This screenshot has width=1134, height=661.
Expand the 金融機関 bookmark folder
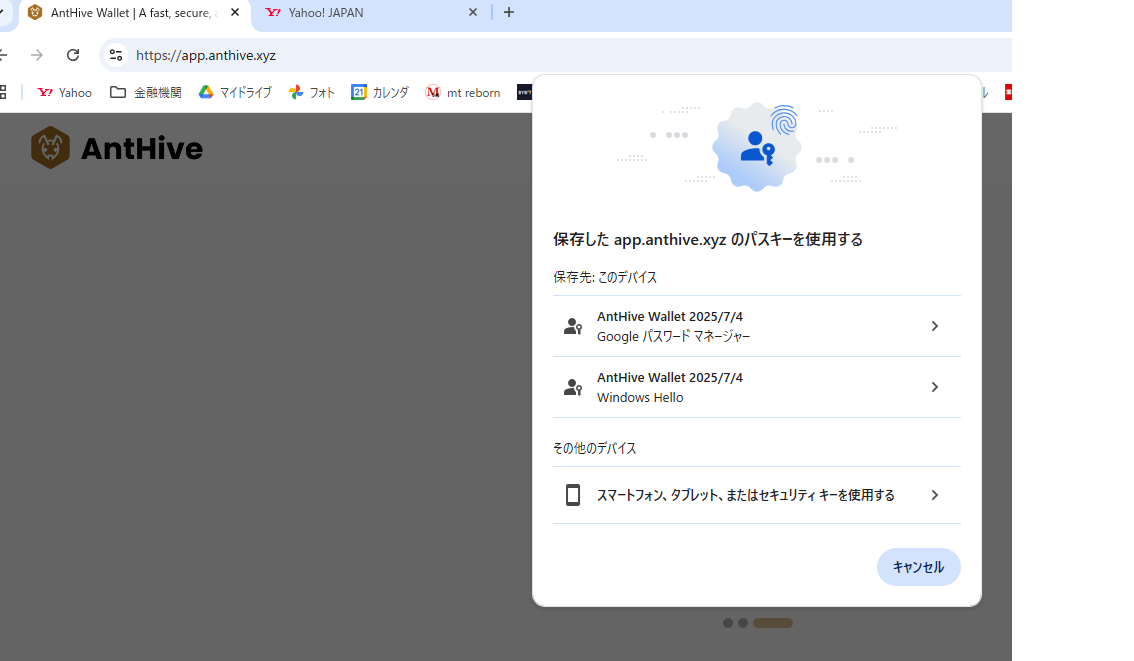(146, 92)
